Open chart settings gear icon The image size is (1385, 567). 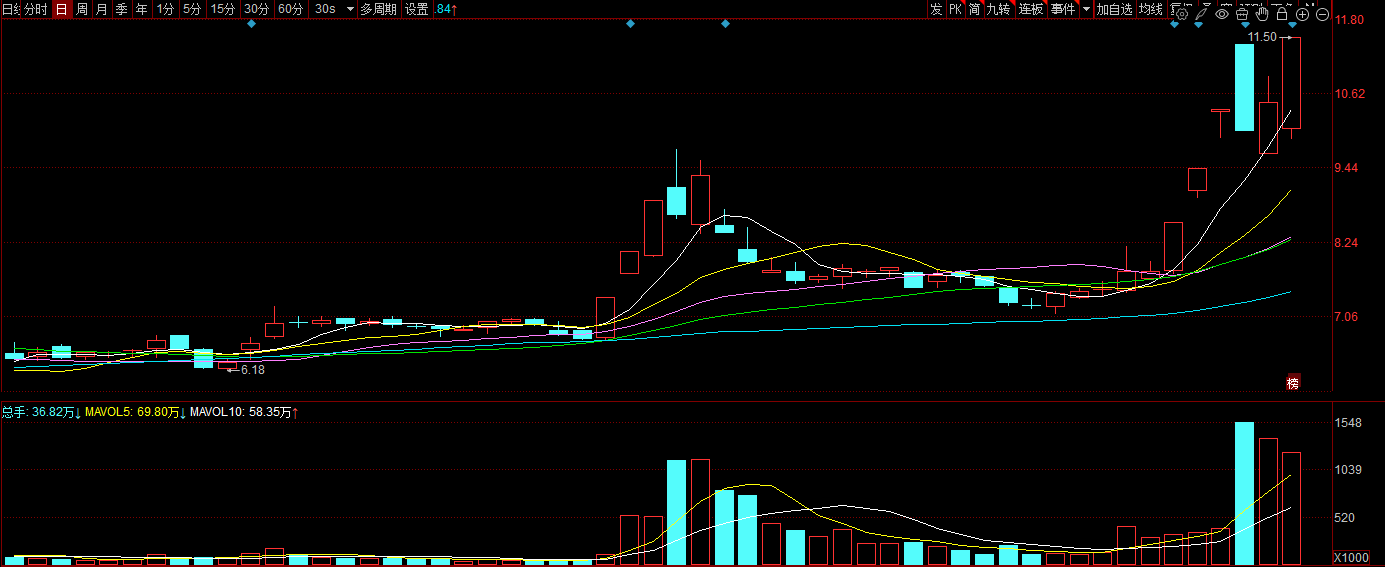pyautogui.click(x=1182, y=14)
